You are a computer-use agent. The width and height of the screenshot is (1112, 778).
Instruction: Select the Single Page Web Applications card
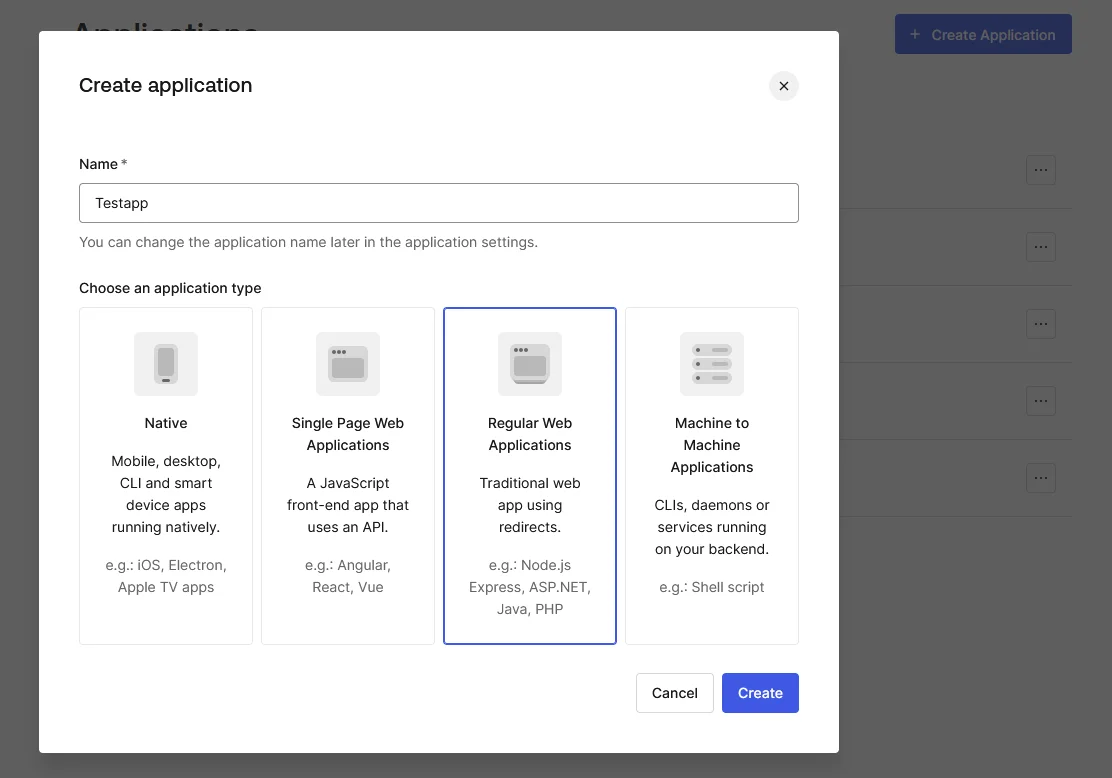[347, 475]
